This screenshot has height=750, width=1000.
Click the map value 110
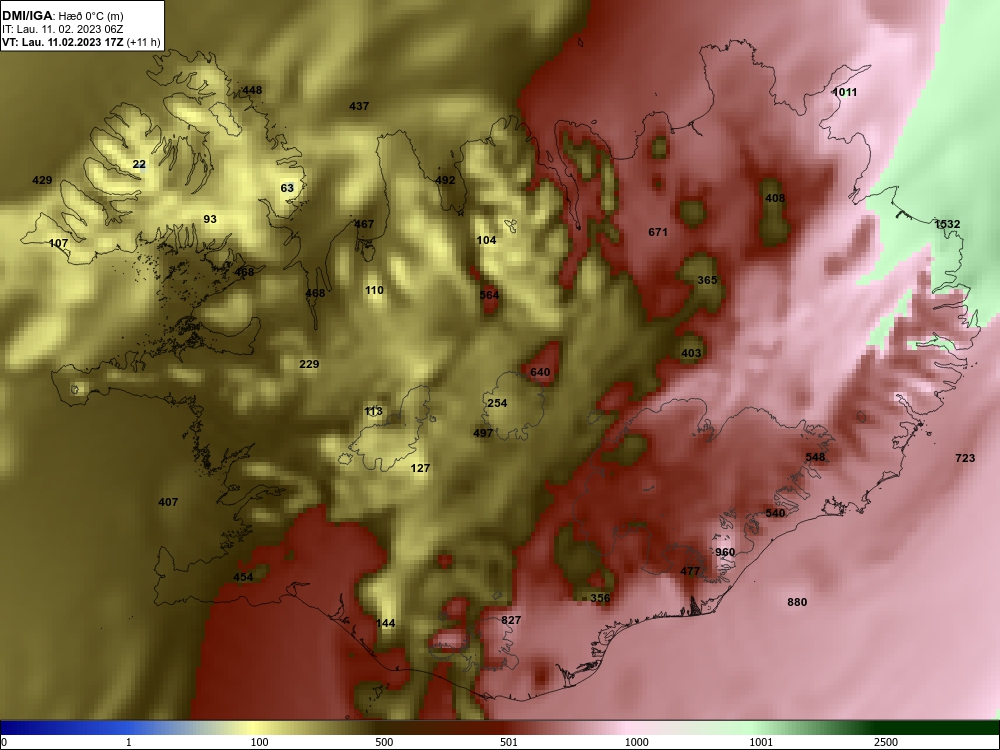(374, 291)
